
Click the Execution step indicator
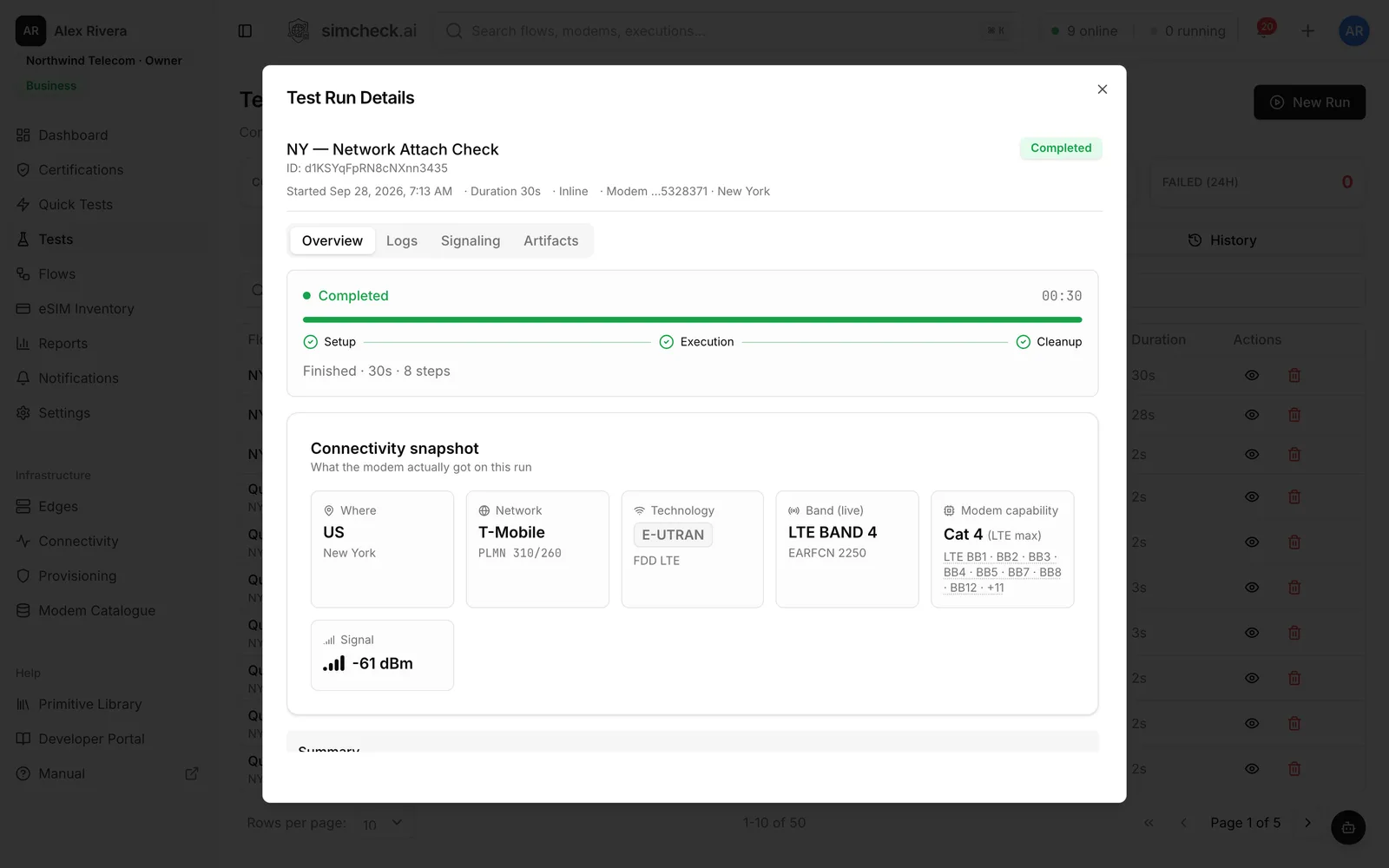click(x=697, y=342)
